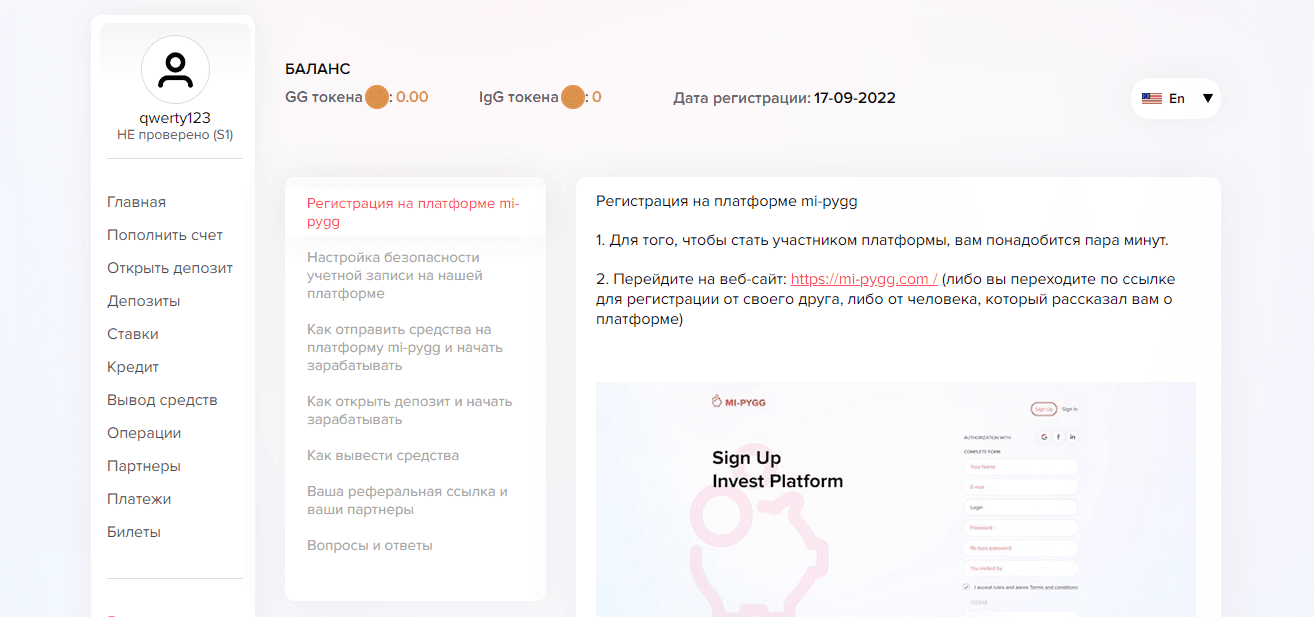Open the Билеты sidebar entry
The image size is (1314, 617).
134,532
